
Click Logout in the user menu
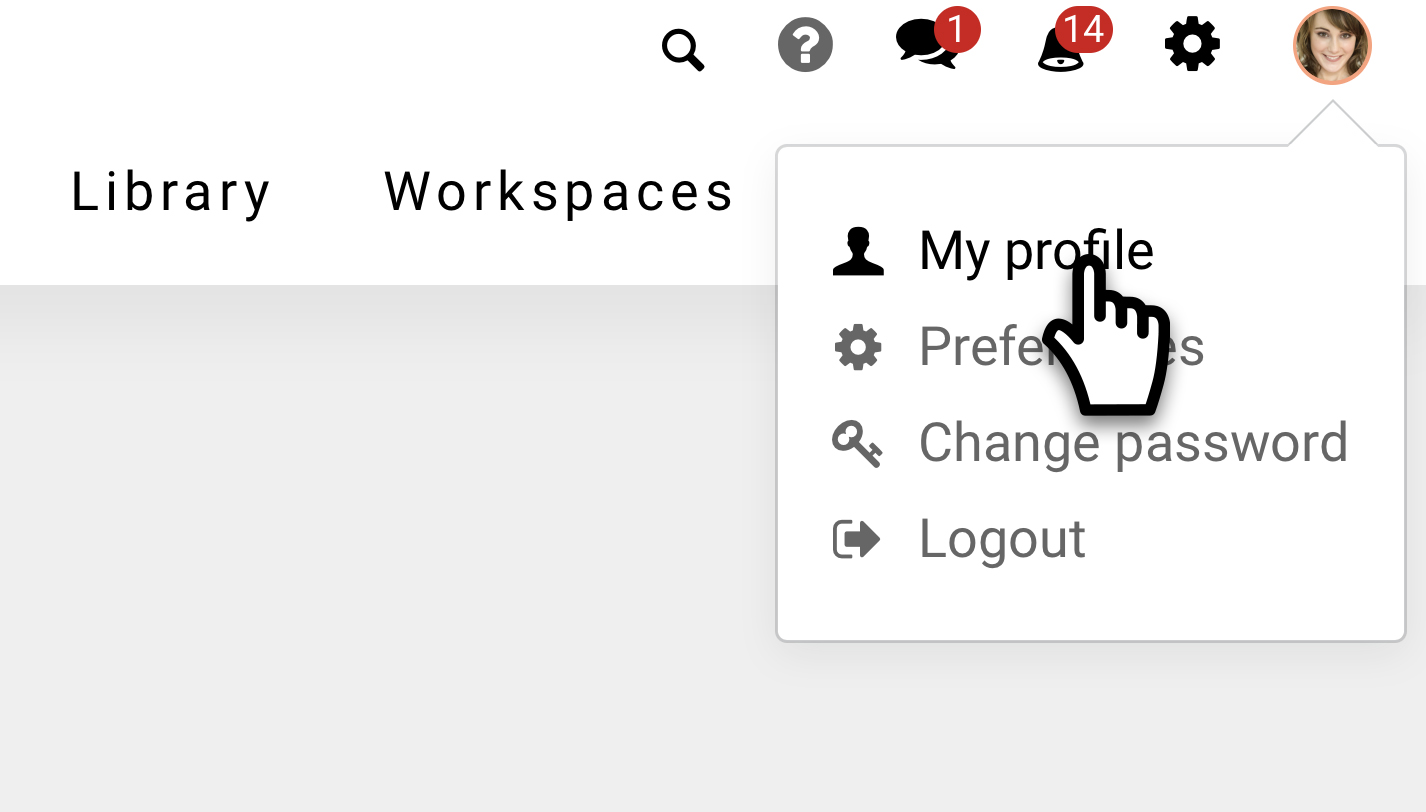tap(1002, 539)
